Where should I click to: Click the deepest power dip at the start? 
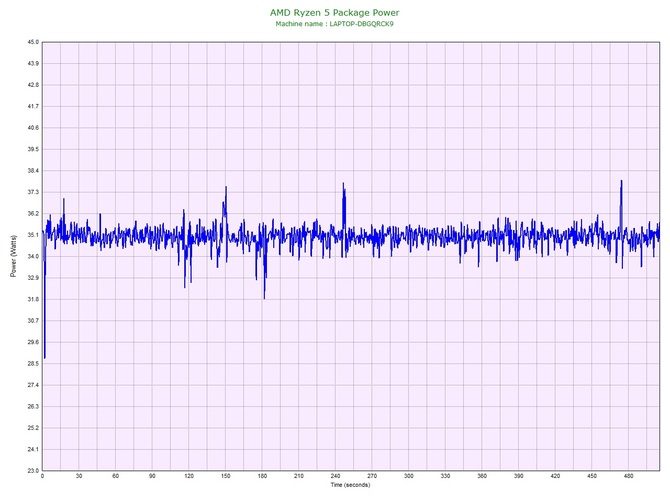tap(45, 357)
